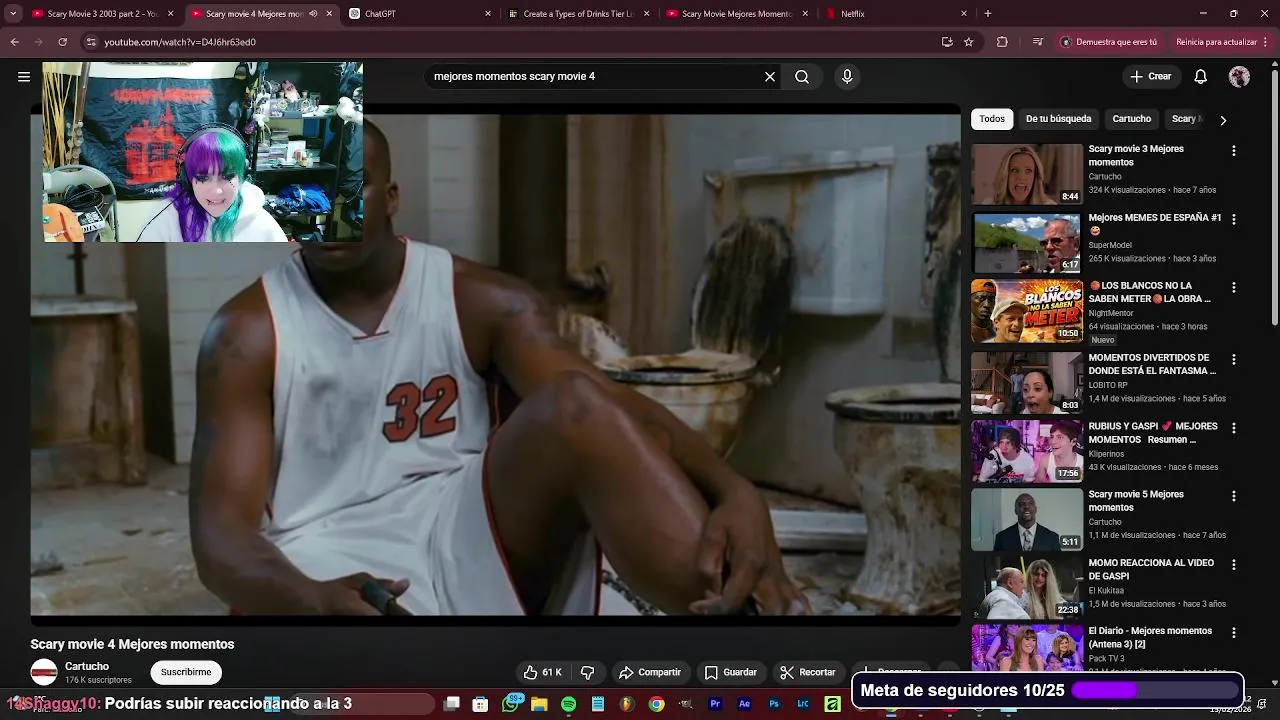Image resolution: width=1280 pixels, height=720 pixels.
Task: Select the Cartucho filter chip
Action: [x=1132, y=119]
